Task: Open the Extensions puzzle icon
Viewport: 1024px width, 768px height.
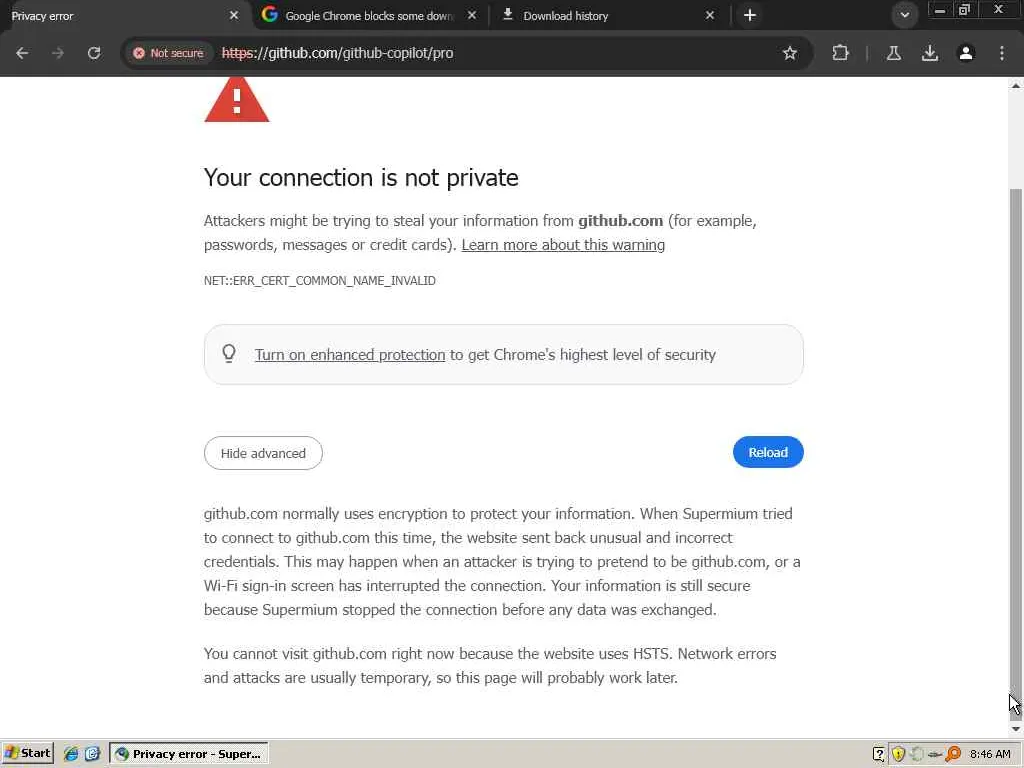Action: point(840,53)
